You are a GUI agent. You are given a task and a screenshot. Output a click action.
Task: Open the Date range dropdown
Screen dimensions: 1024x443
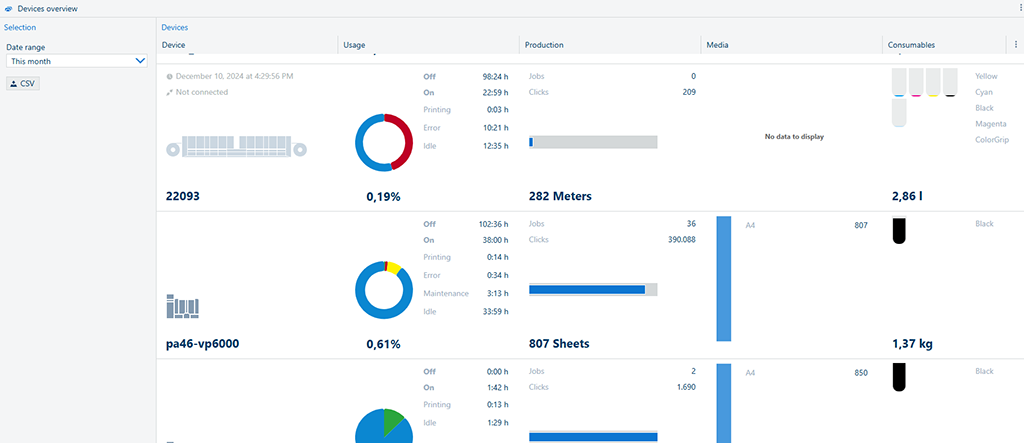point(76,61)
